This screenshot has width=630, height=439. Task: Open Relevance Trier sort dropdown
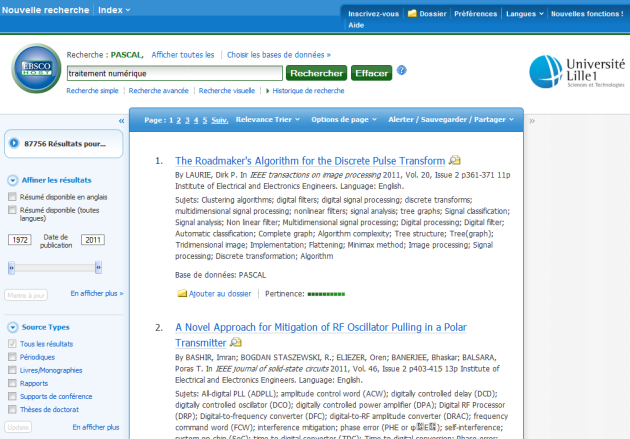coord(268,119)
